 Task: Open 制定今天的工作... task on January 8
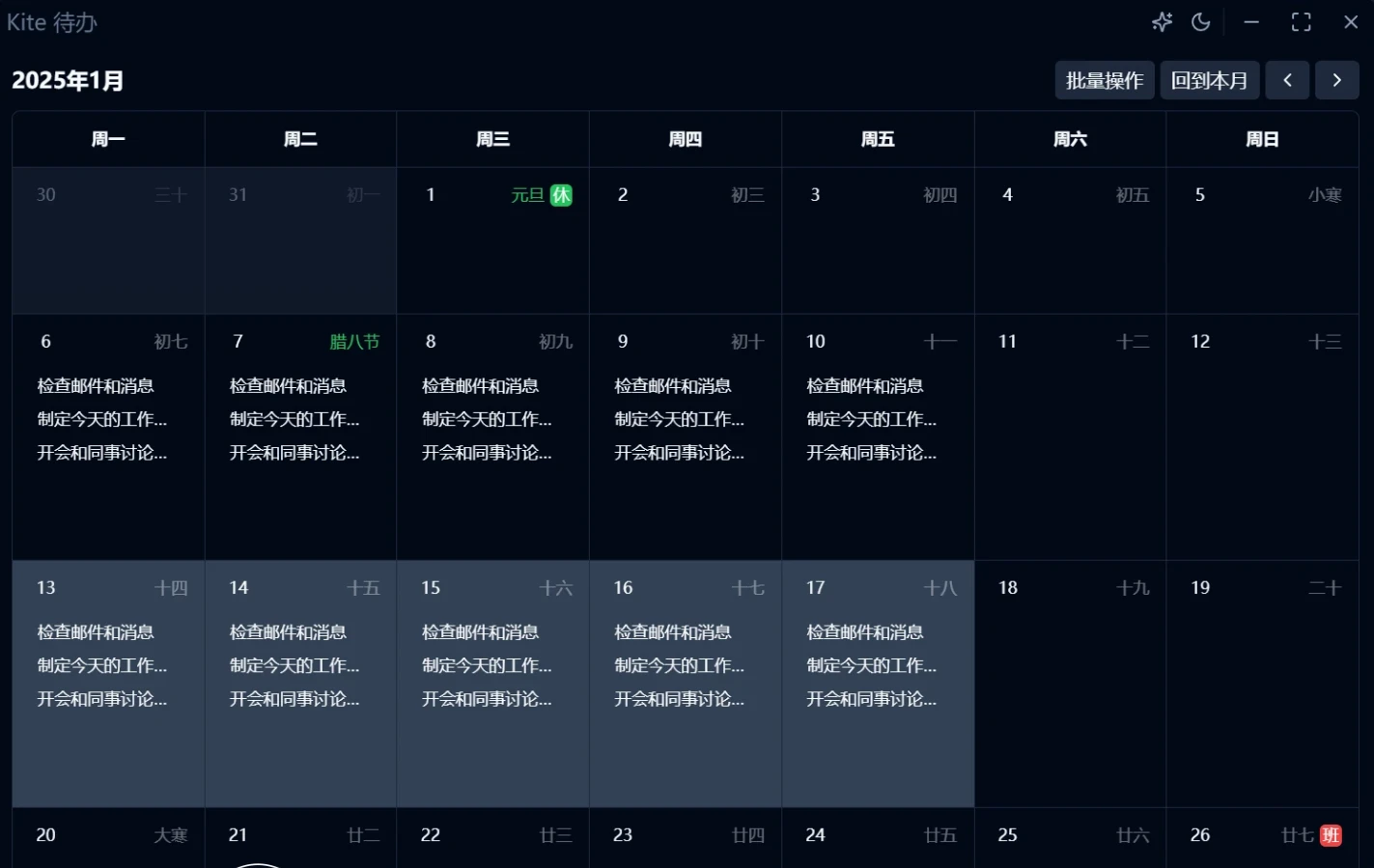(x=487, y=419)
